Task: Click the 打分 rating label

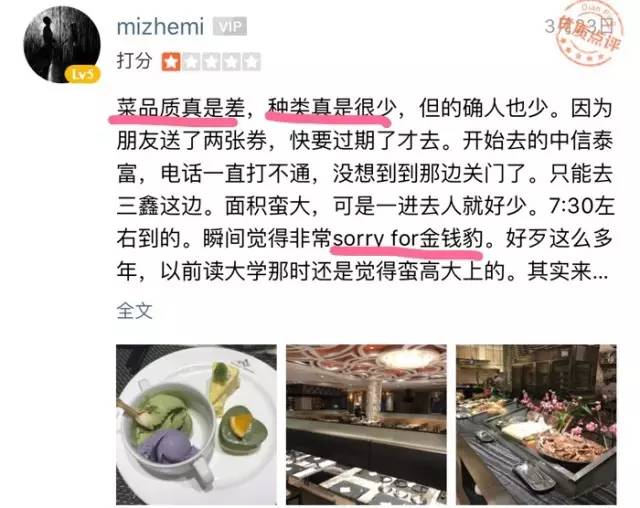Action: click(134, 61)
